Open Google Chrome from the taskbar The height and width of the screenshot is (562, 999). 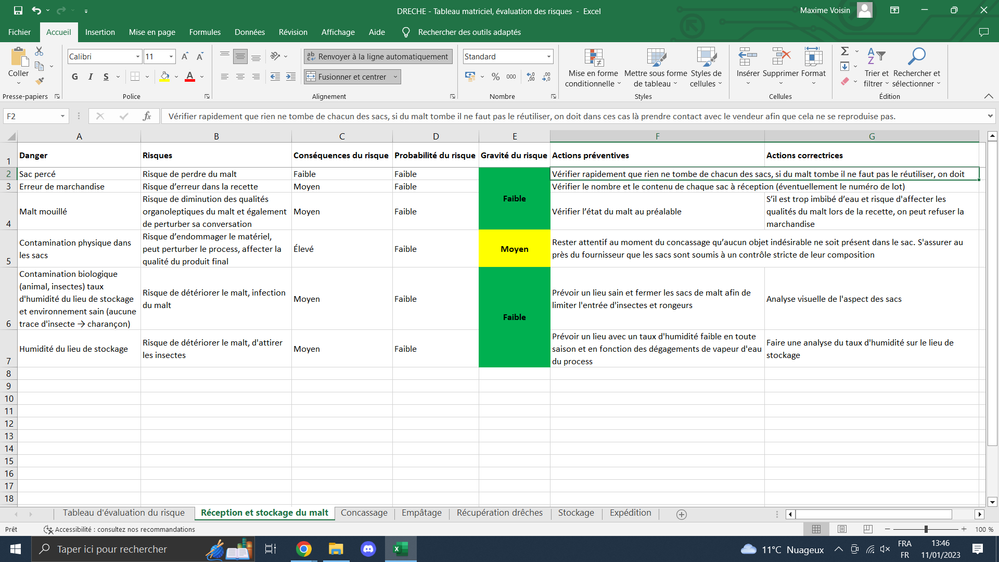[304, 549]
